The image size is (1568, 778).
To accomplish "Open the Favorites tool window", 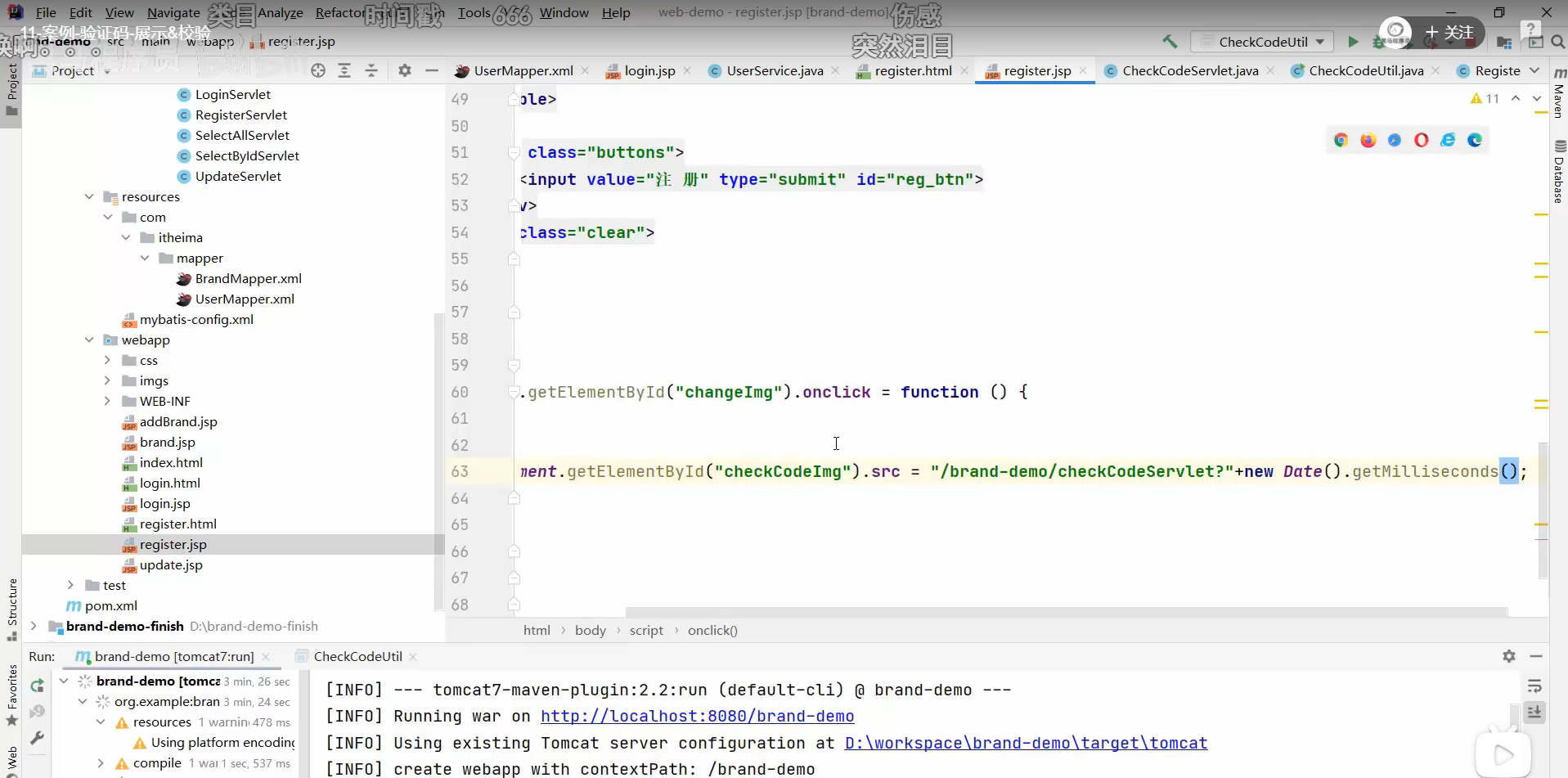I will [12, 695].
